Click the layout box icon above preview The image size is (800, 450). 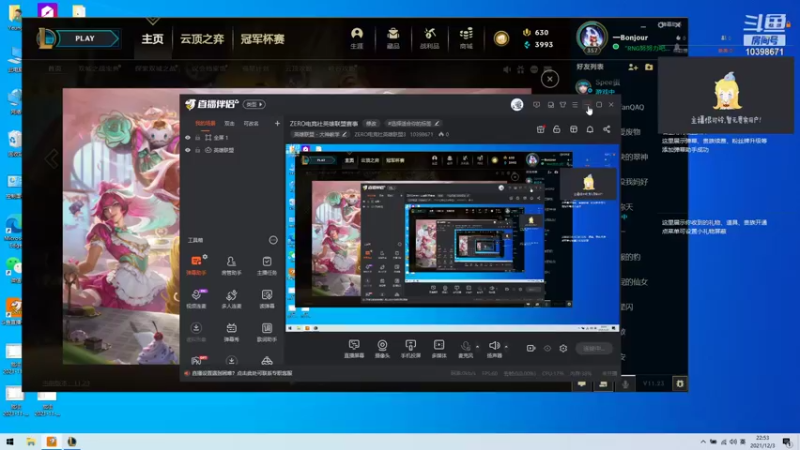pos(573,130)
